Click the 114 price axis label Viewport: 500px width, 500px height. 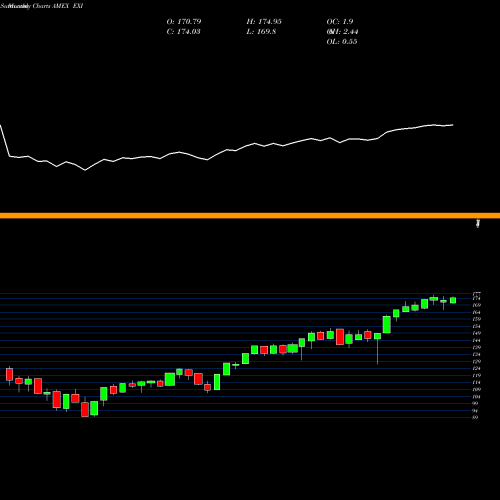[x=476, y=383]
